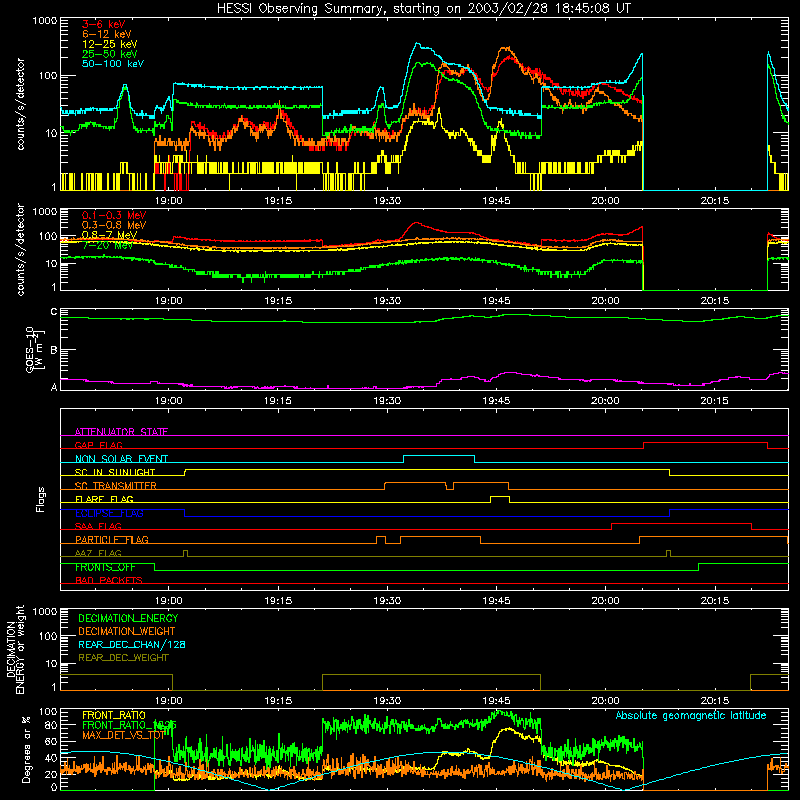
Task: Select the 25-50 keV legend label
Action: coord(110,54)
